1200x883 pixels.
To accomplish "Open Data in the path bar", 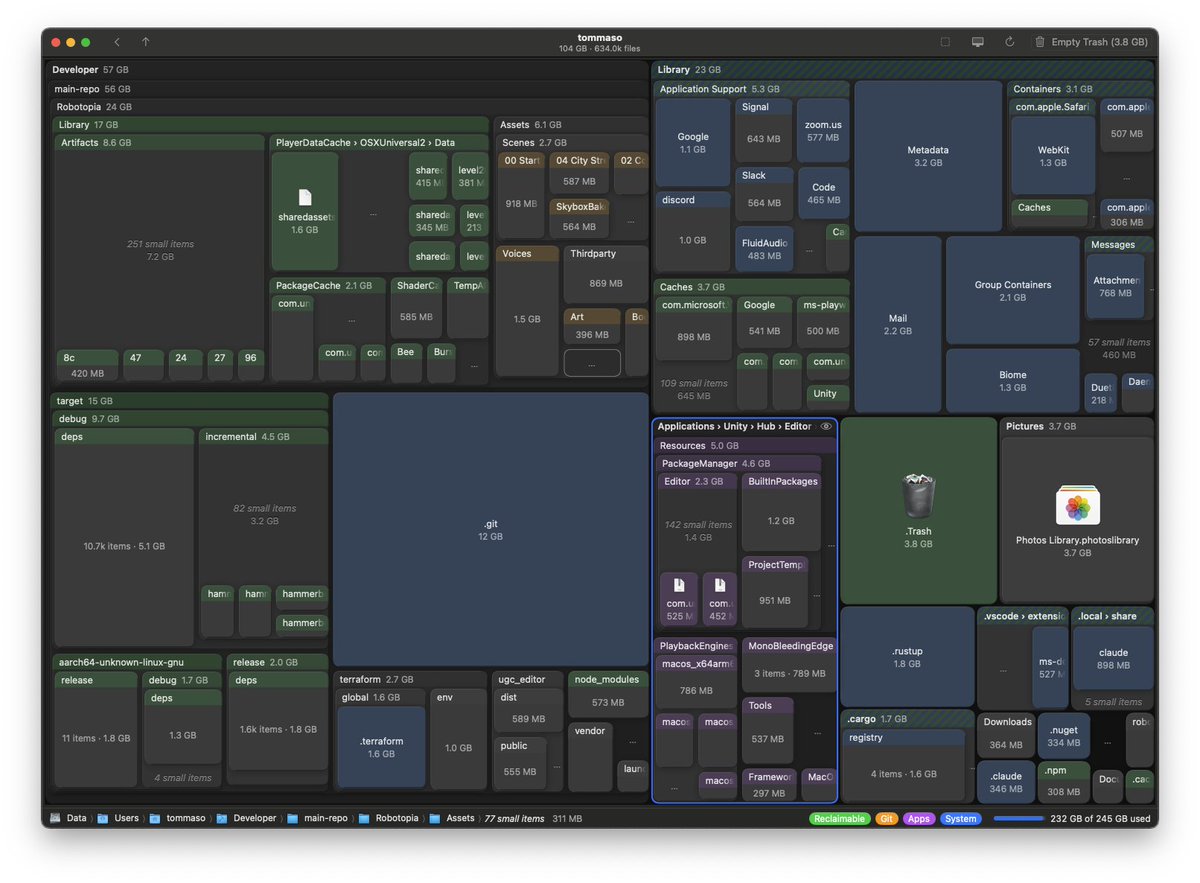I will 76,818.
